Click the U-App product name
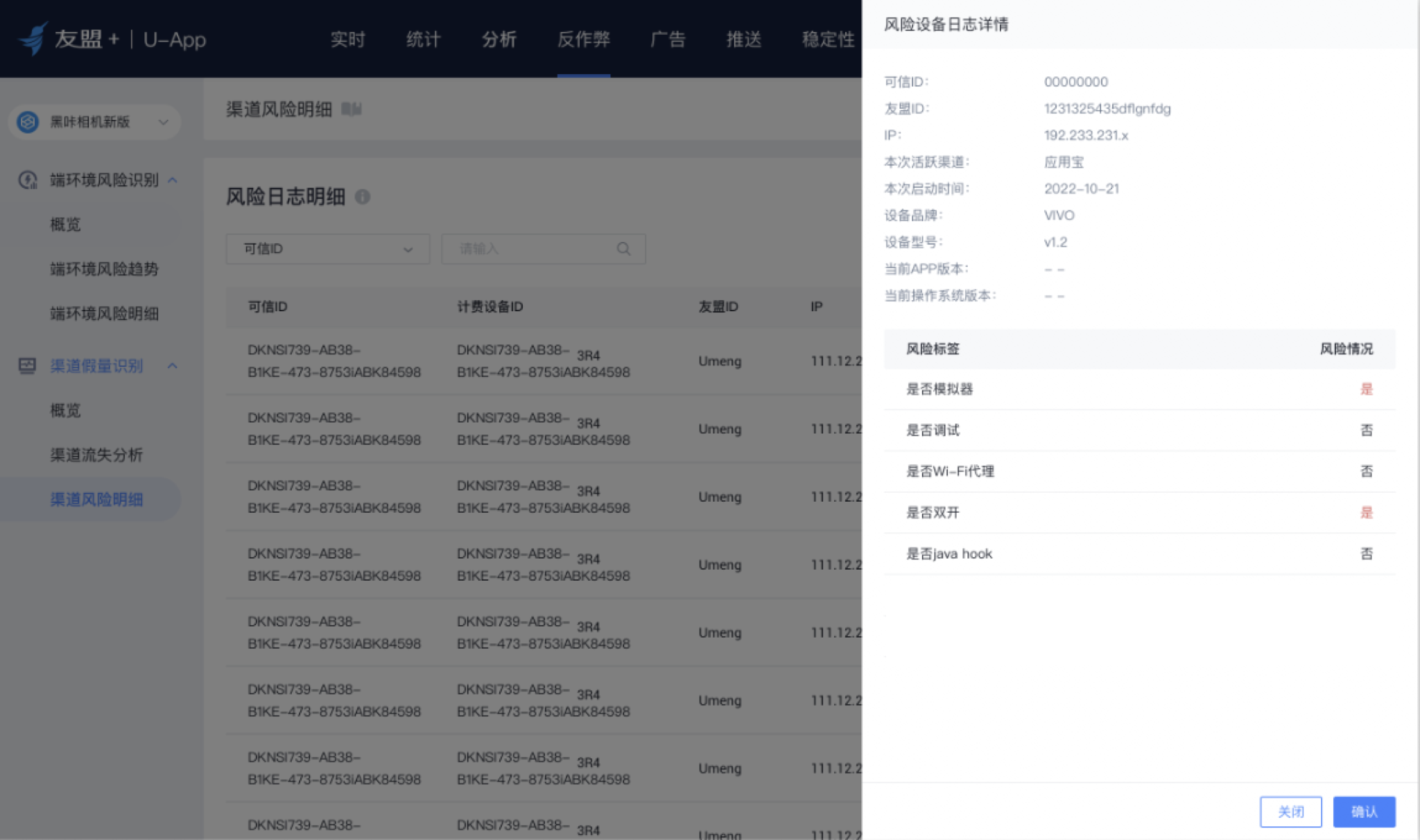 pyautogui.click(x=175, y=40)
